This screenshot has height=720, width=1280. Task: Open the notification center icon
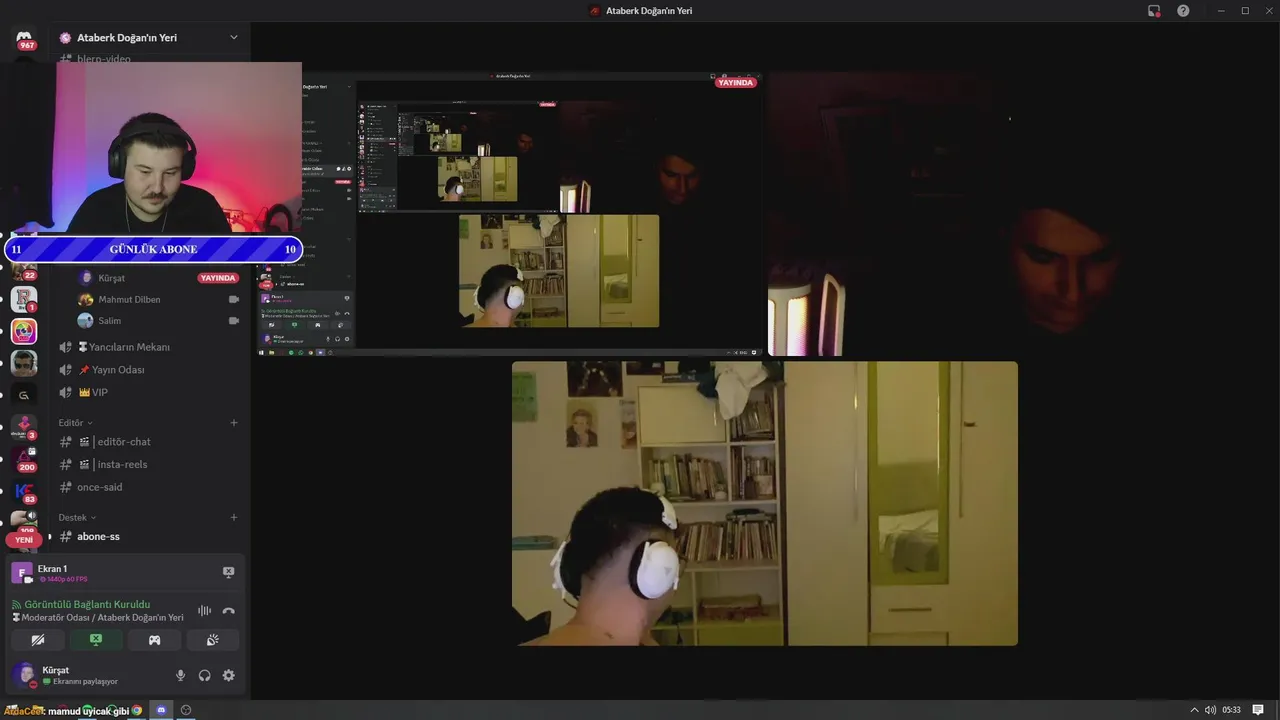[x=1259, y=710]
